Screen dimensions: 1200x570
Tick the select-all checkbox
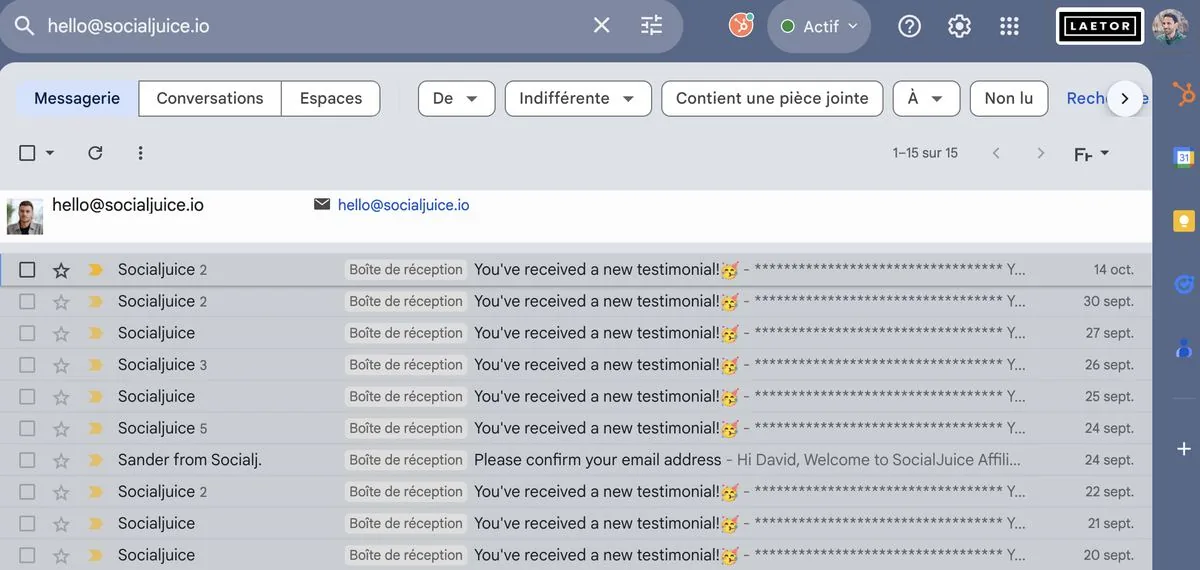point(28,153)
